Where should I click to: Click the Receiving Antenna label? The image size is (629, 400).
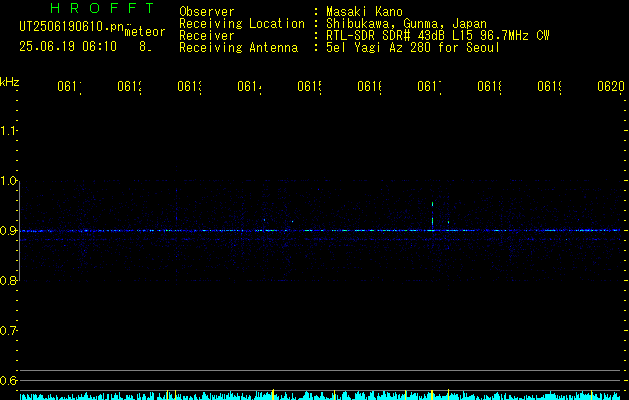pos(239,48)
